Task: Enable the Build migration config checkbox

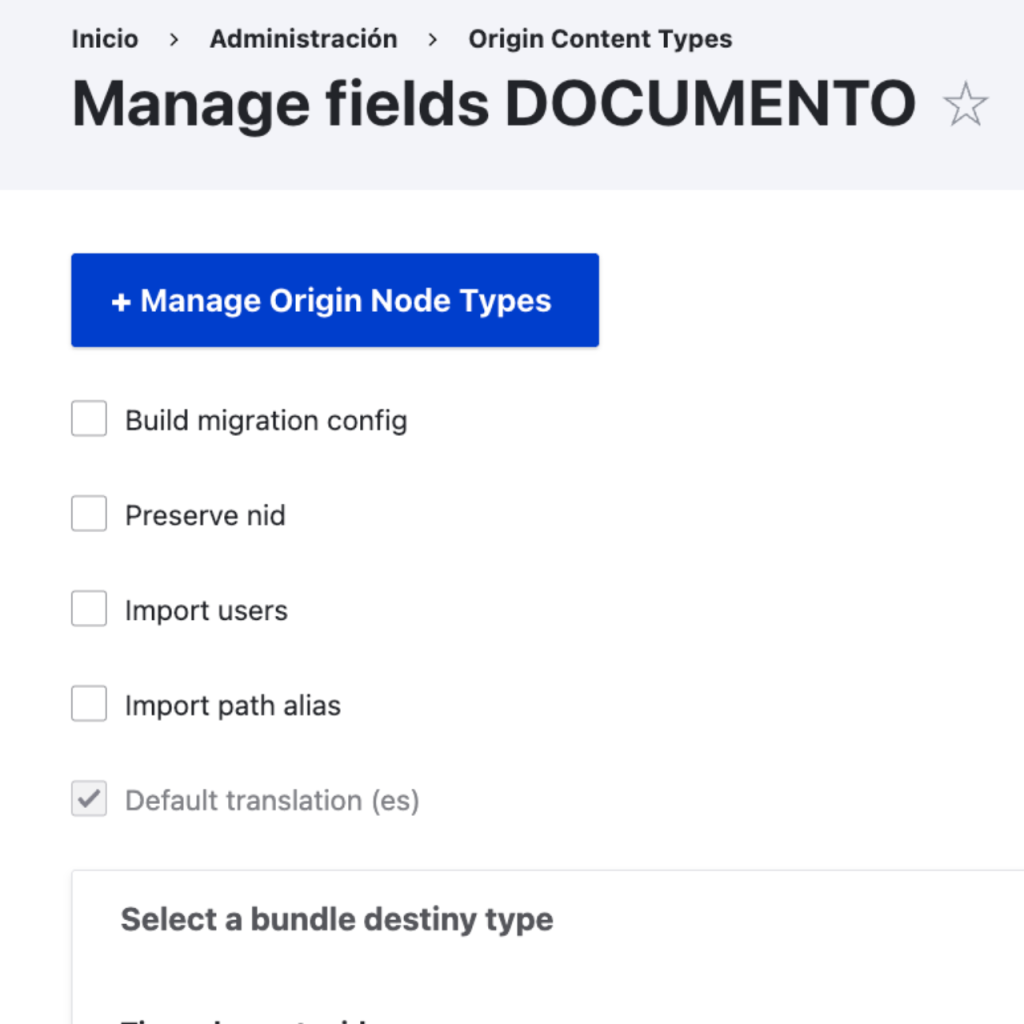Action: click(89, 420)
